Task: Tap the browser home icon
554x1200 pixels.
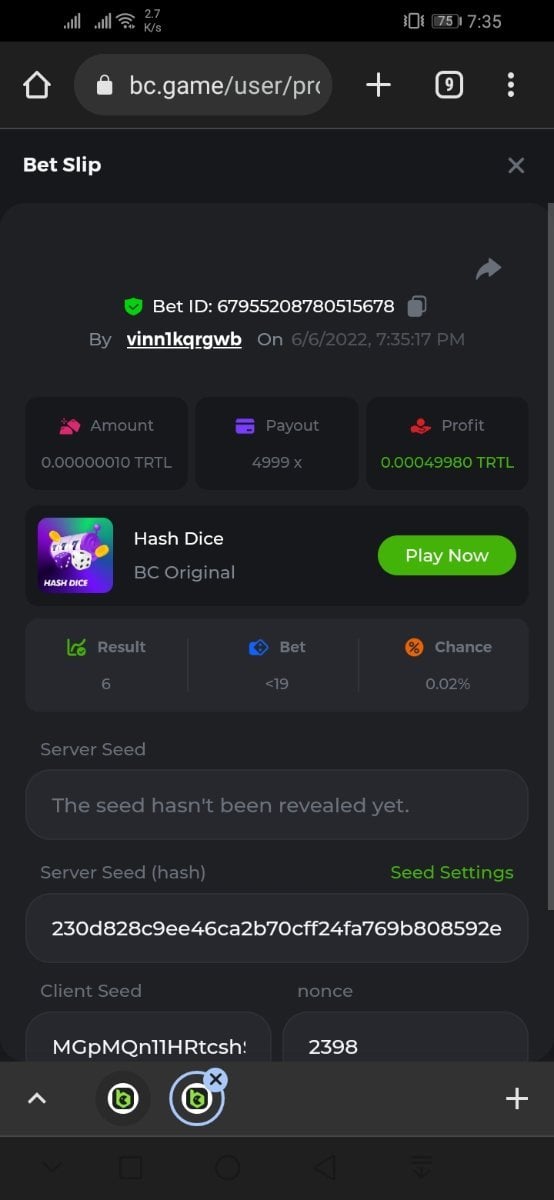Action: click(x=36, y=86)
